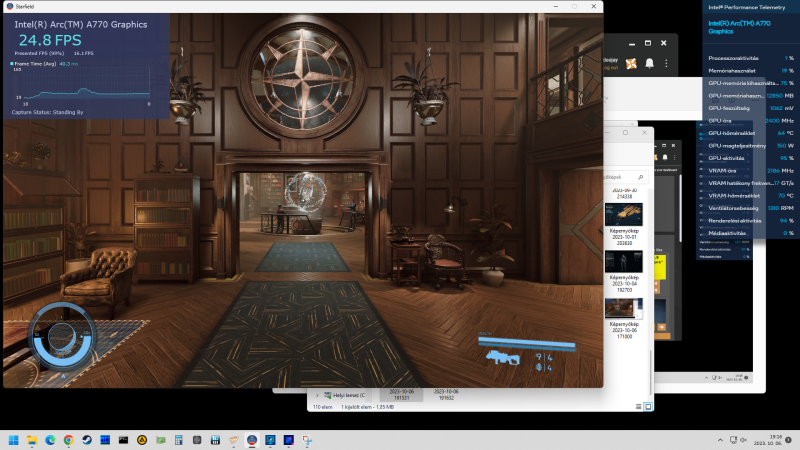This screenshot has width=800, height=450.
Task: Click the orange avatar icon in the dark app
Action: (x=631, y=63)
